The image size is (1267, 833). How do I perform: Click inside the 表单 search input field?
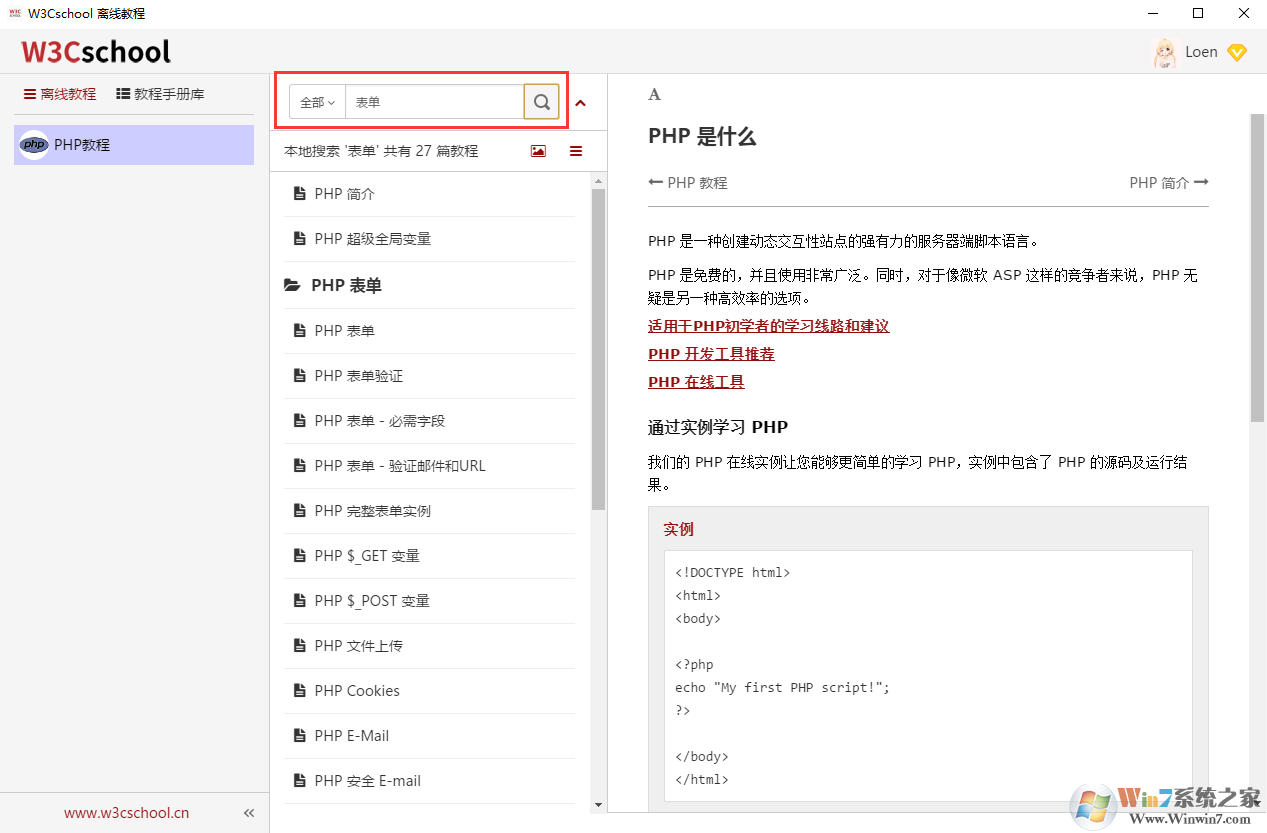pyautogui.click(x=430, y=101)
